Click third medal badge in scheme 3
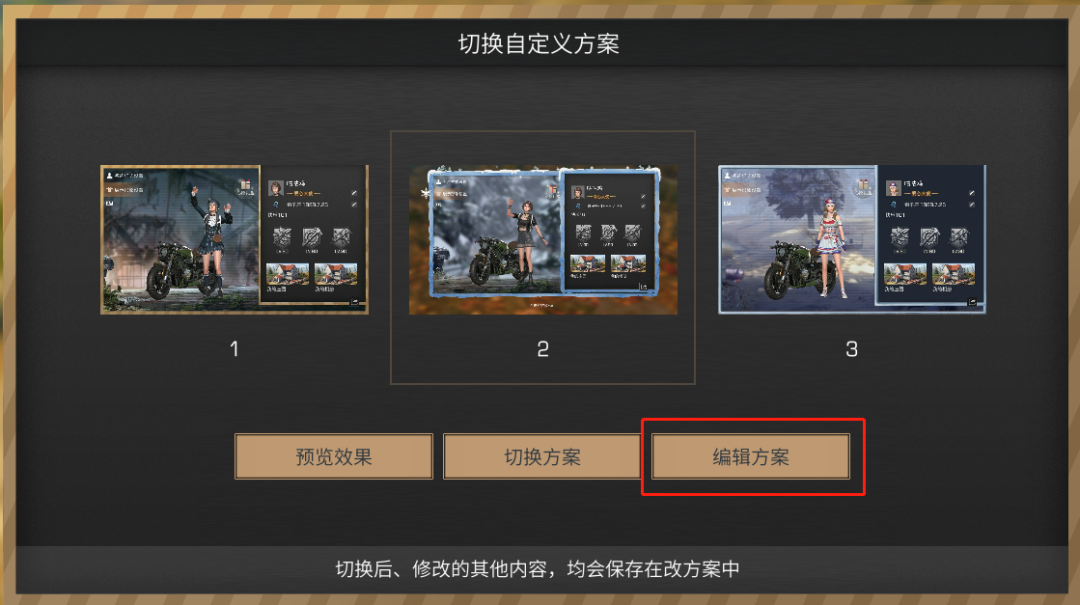 pyautogui.click(x=959, y=238)
